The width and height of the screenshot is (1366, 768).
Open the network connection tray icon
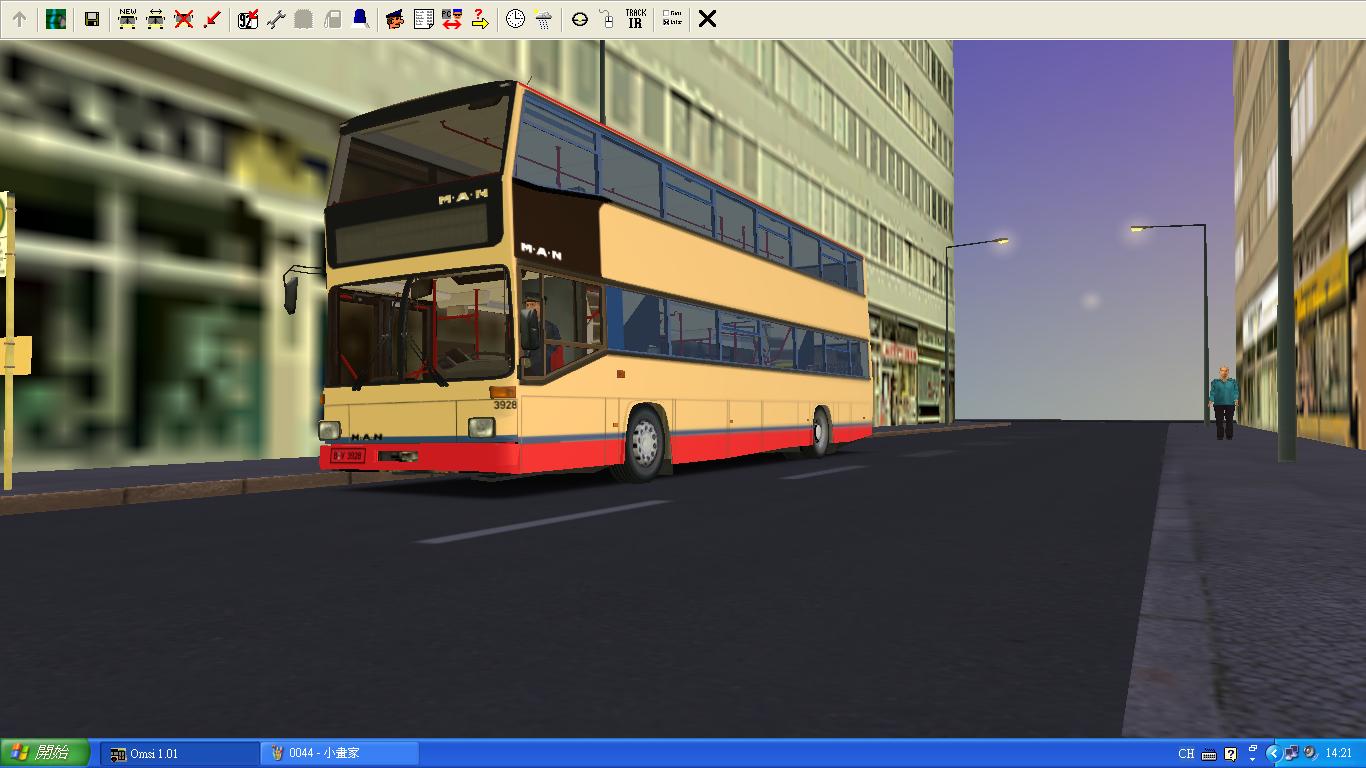pos(1291,753)
